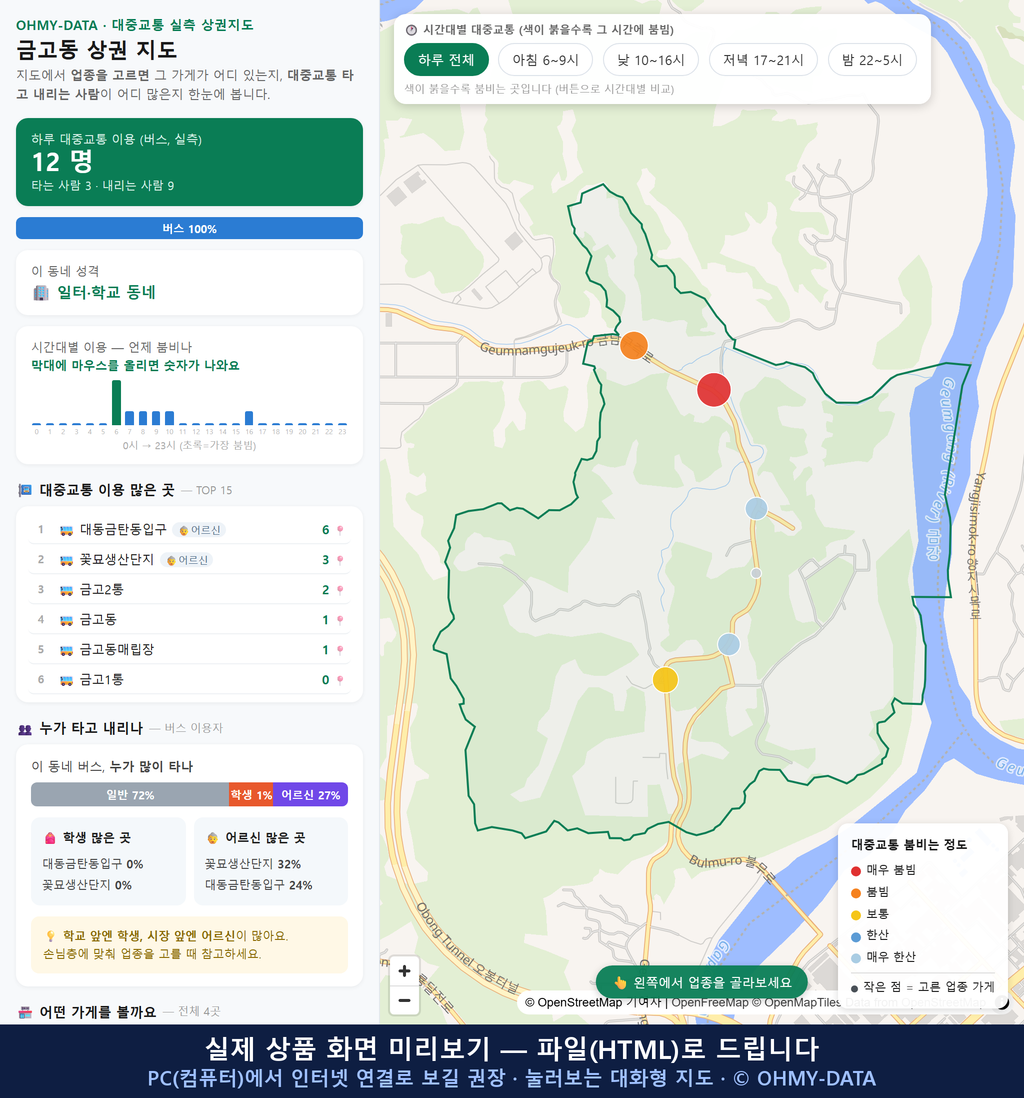Switch to the 밤 22~5시 time filter
Screen dimensions: 1024x1098
click(x=872, y=60)
